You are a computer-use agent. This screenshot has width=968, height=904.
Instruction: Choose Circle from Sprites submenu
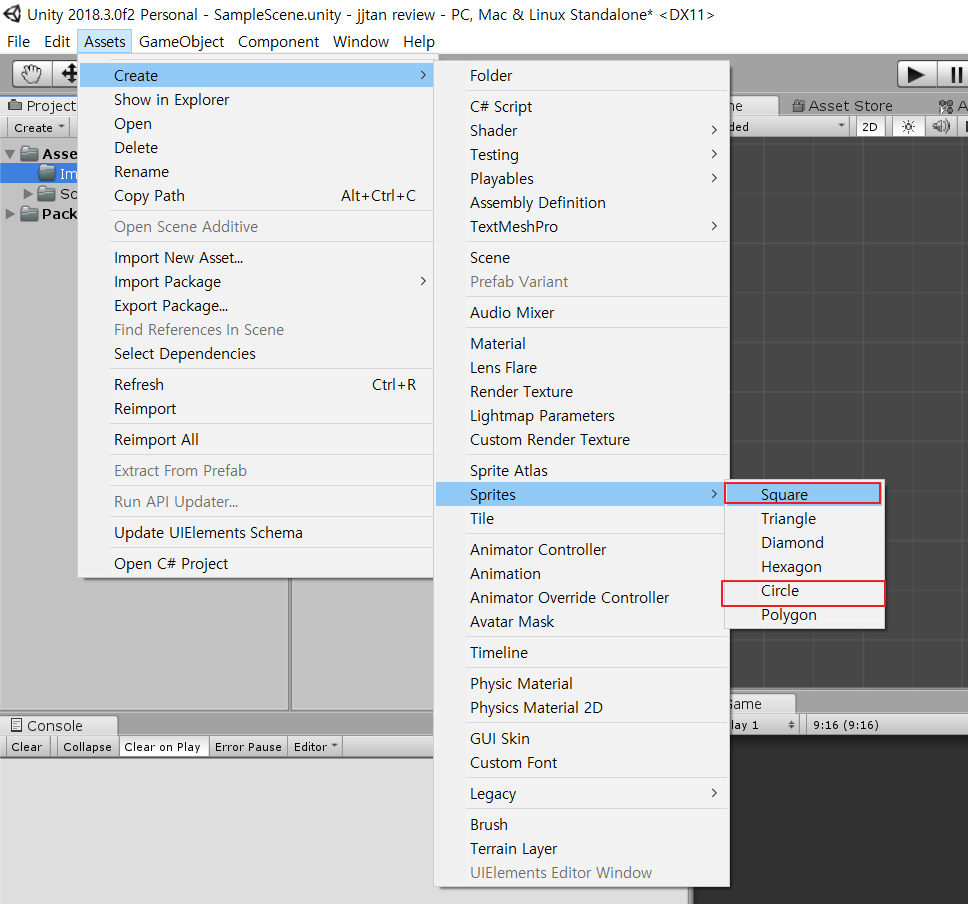click(803, 591)
